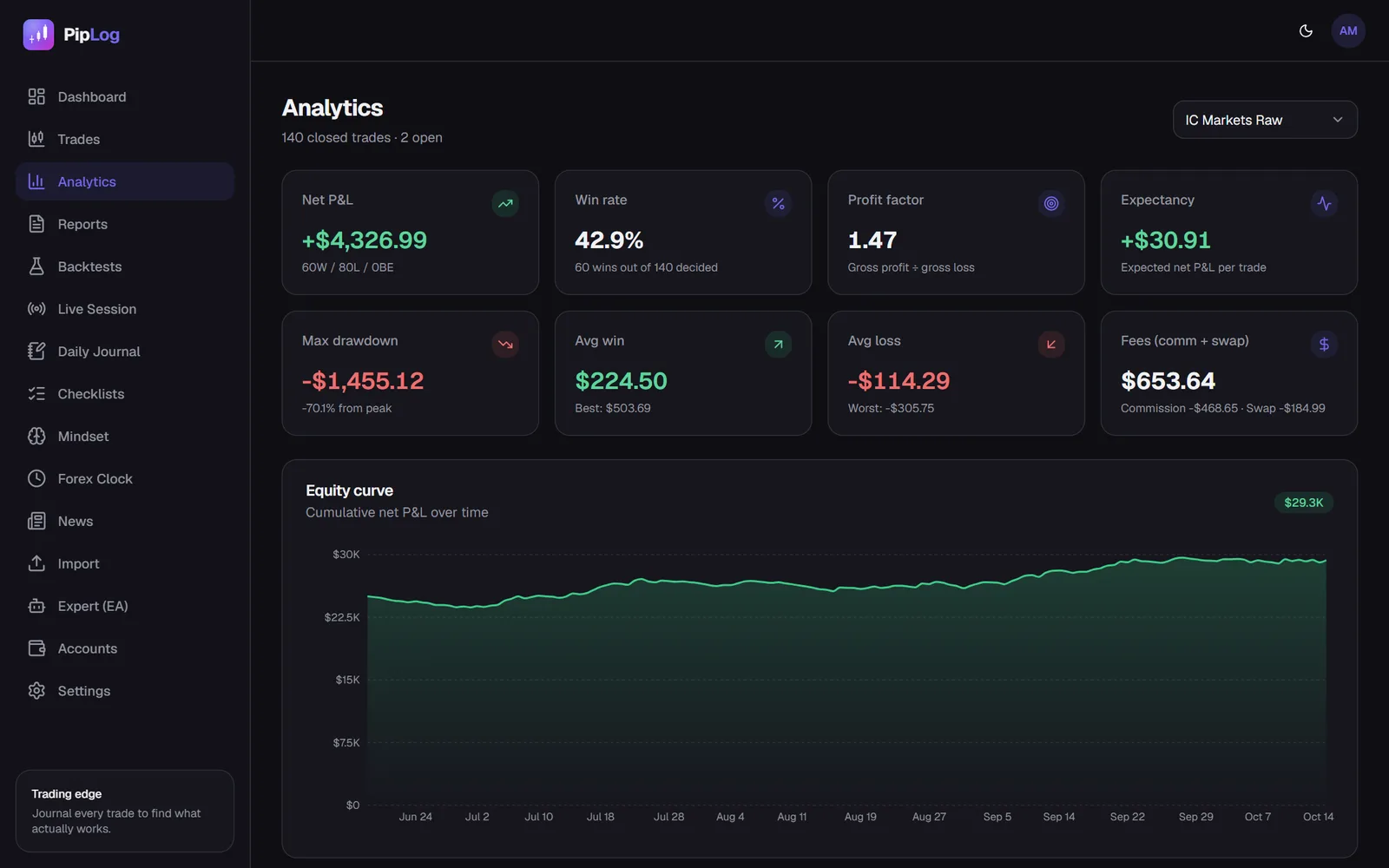This screenshot has height=868, width=1389.
Task: Click the Avg loss down-arrow icon
Action: tap(1051, 345)
